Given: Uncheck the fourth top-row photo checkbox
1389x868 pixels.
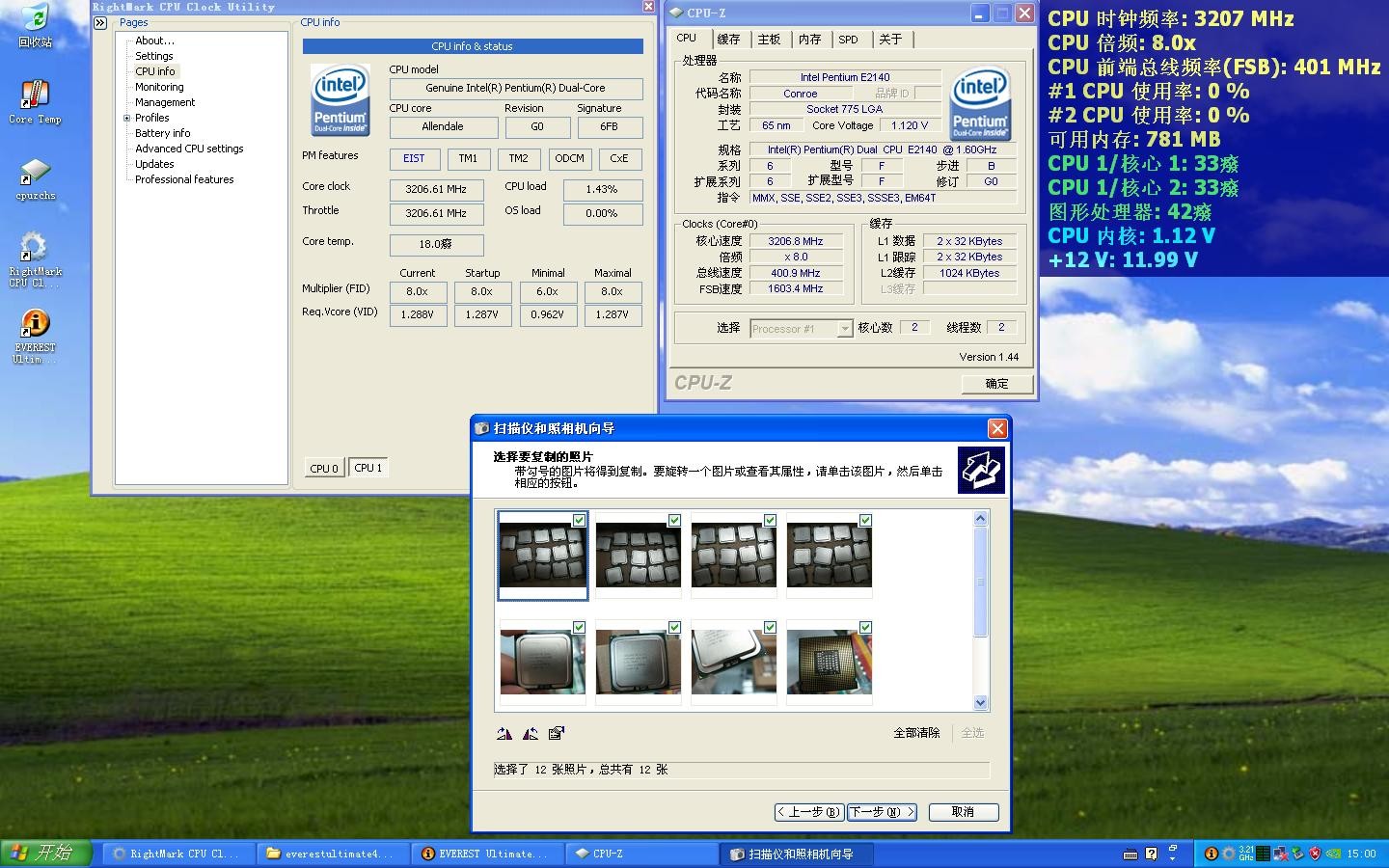Looking at the screenshot, I should 865,520.
